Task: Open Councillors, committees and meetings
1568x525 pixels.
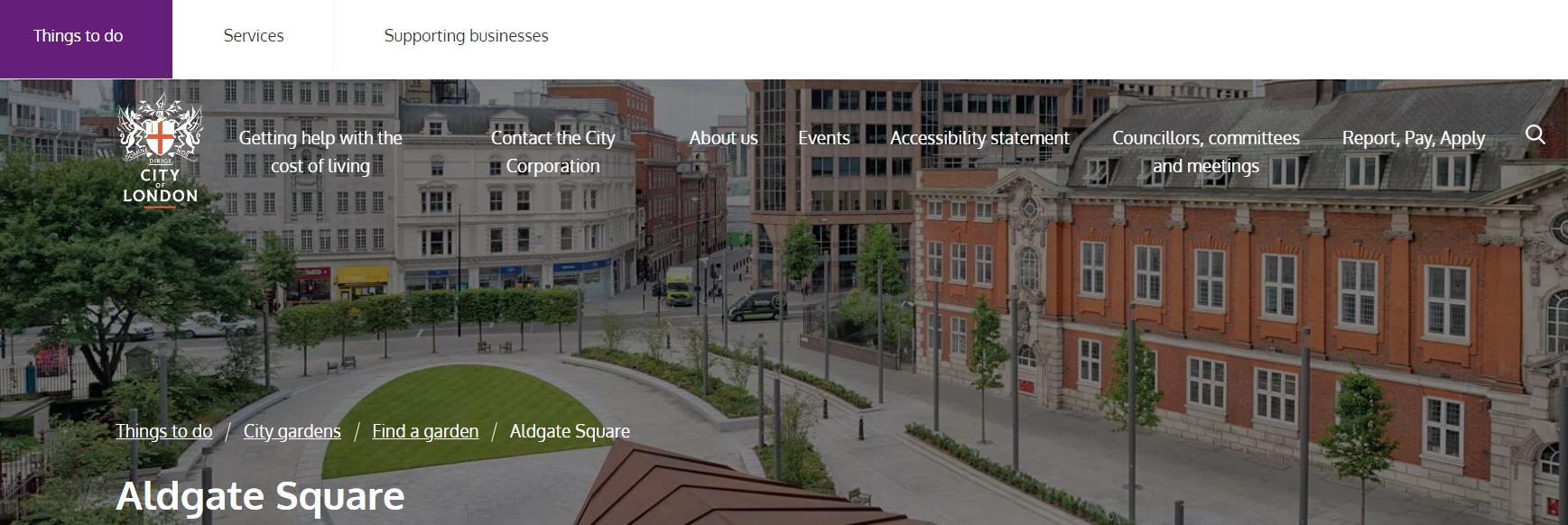Action: tap(1205, 152)
